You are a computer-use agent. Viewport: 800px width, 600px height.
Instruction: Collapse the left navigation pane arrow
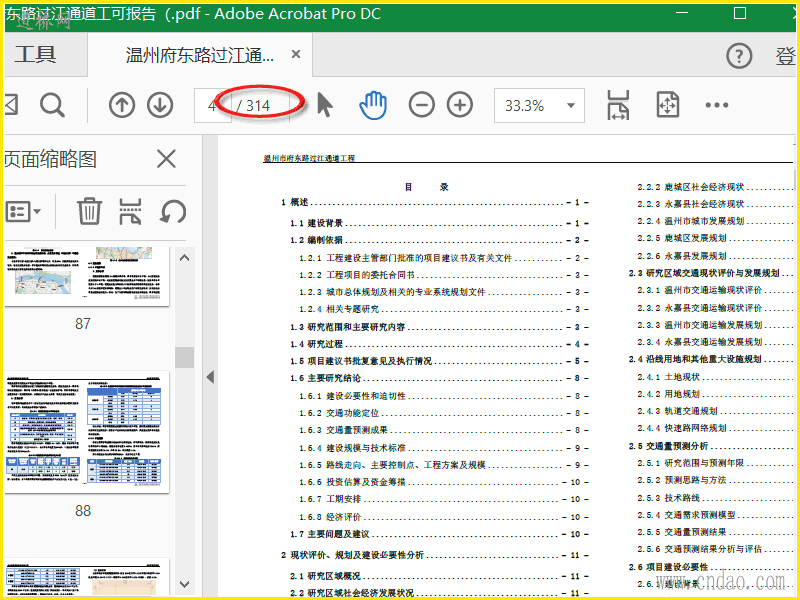point(210,377)
